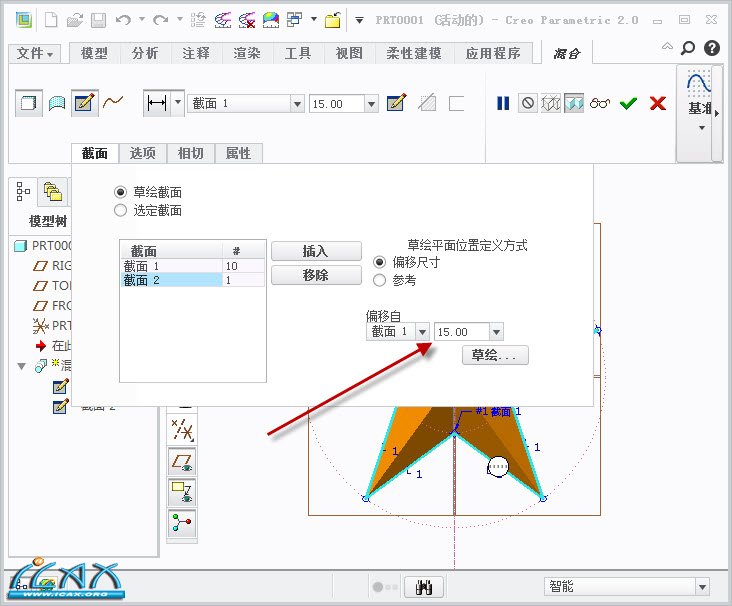Viewport: 732px width, 606px height.
Task: Select the 参考 radio button
Action: click(380, 280)
